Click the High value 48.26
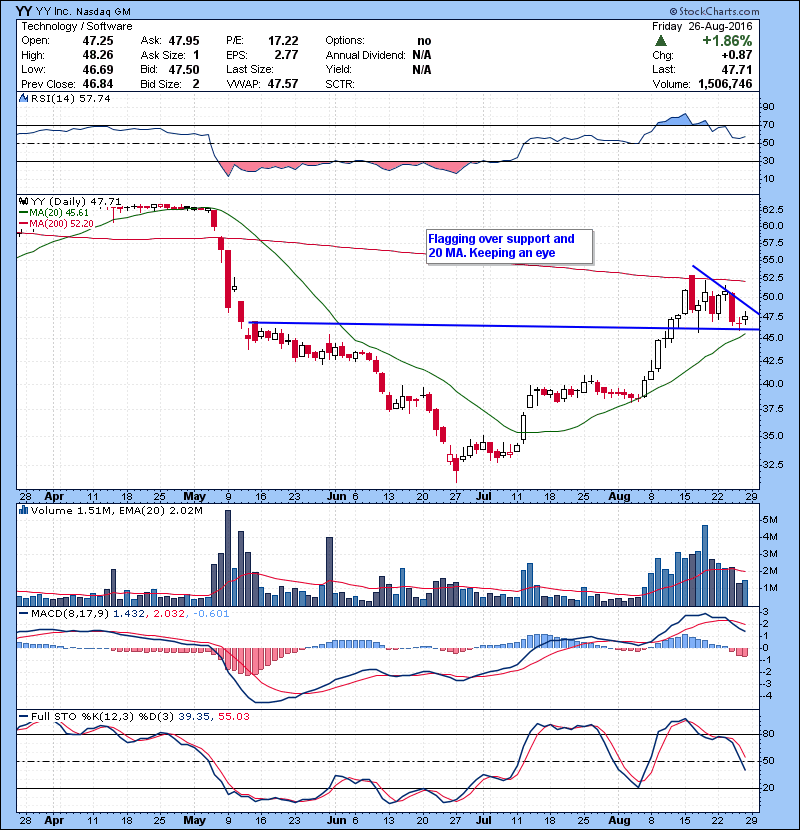This screenshot has width=800, height=830. point(97,55)
